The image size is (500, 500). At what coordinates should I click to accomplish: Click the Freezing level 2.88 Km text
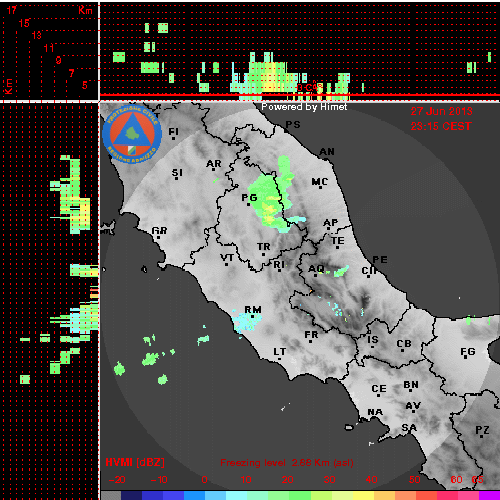click(x=287, y=463)
